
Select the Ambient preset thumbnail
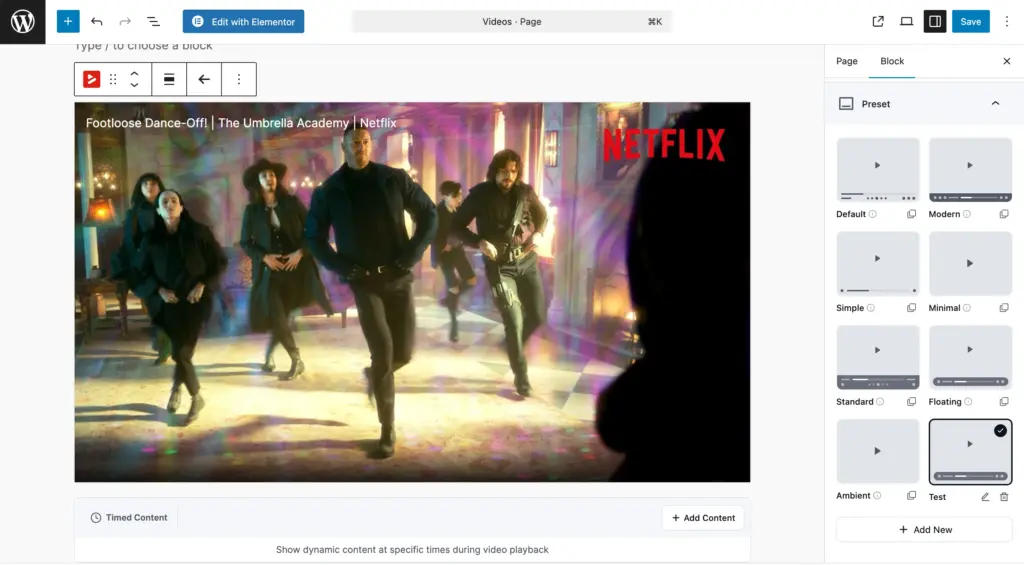878,451
